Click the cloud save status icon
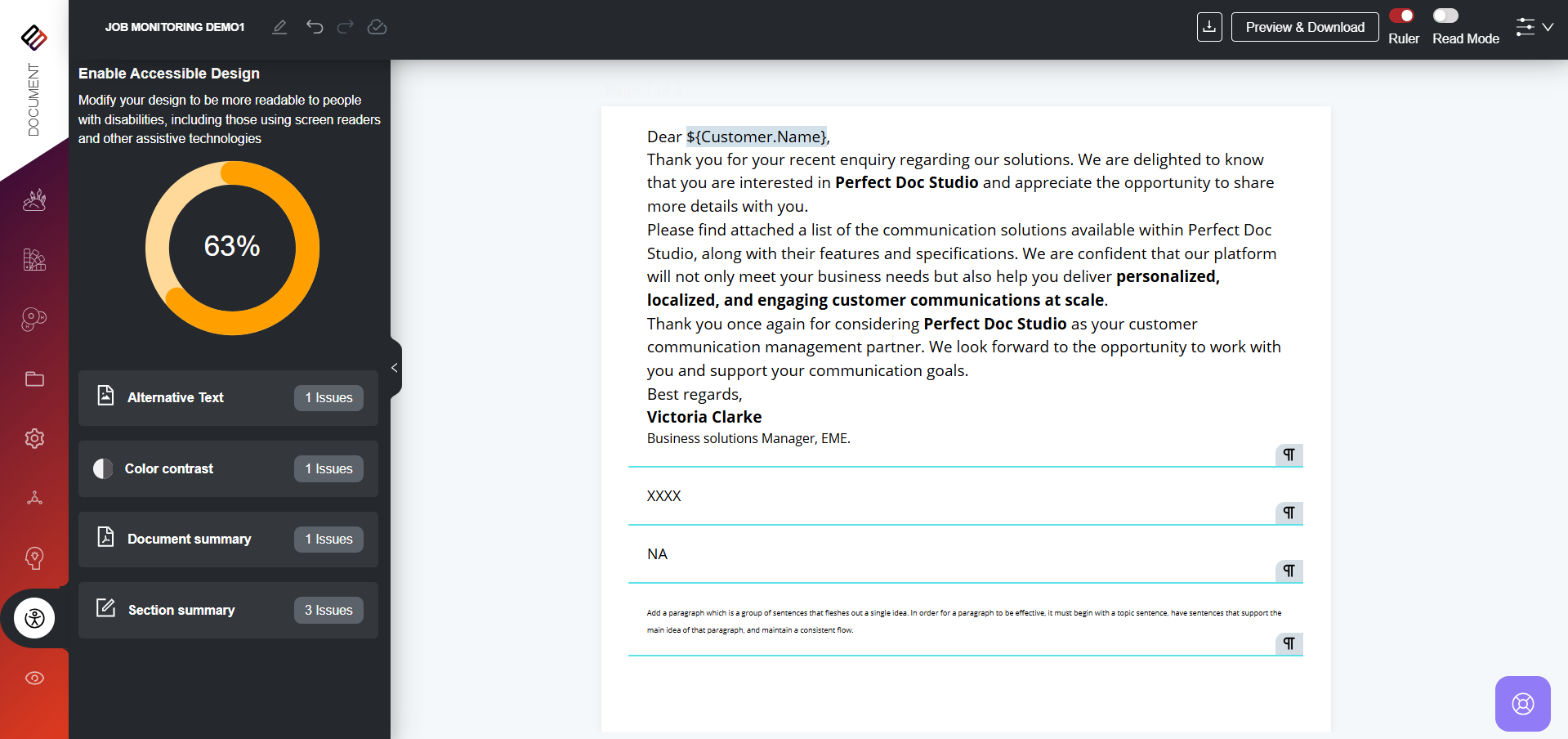This screenshot has width=1568, height=739. (x=377, y=27)
